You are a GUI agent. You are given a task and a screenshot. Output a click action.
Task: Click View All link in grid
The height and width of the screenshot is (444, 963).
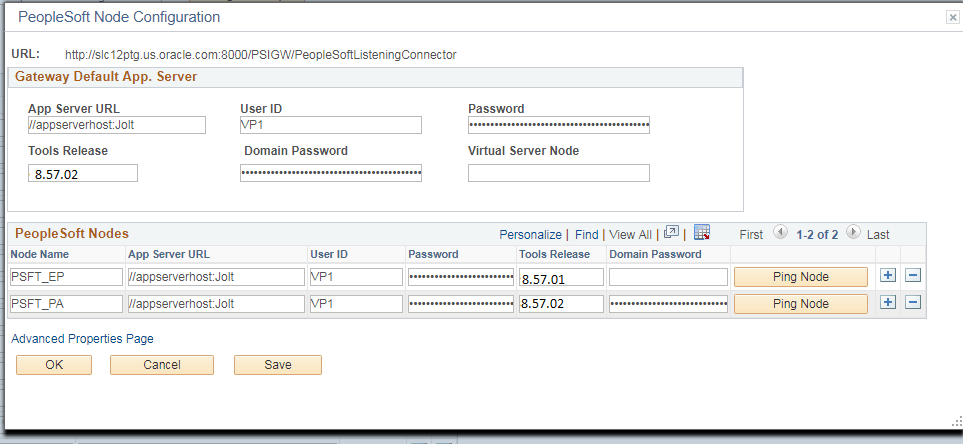pos(630,235)
